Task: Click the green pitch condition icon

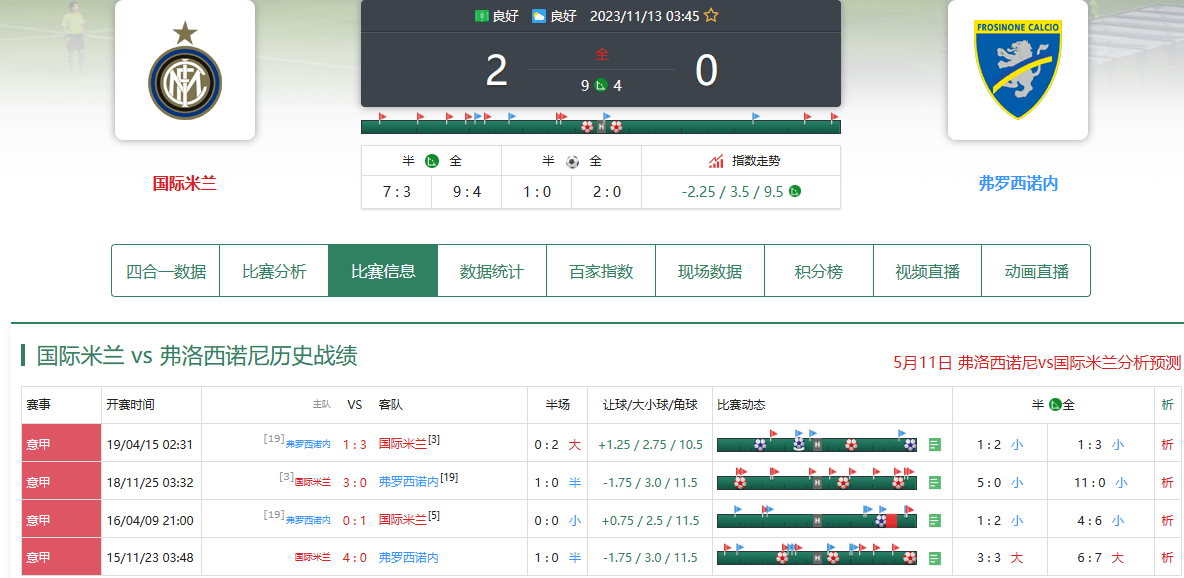Action: coord(482,16)
